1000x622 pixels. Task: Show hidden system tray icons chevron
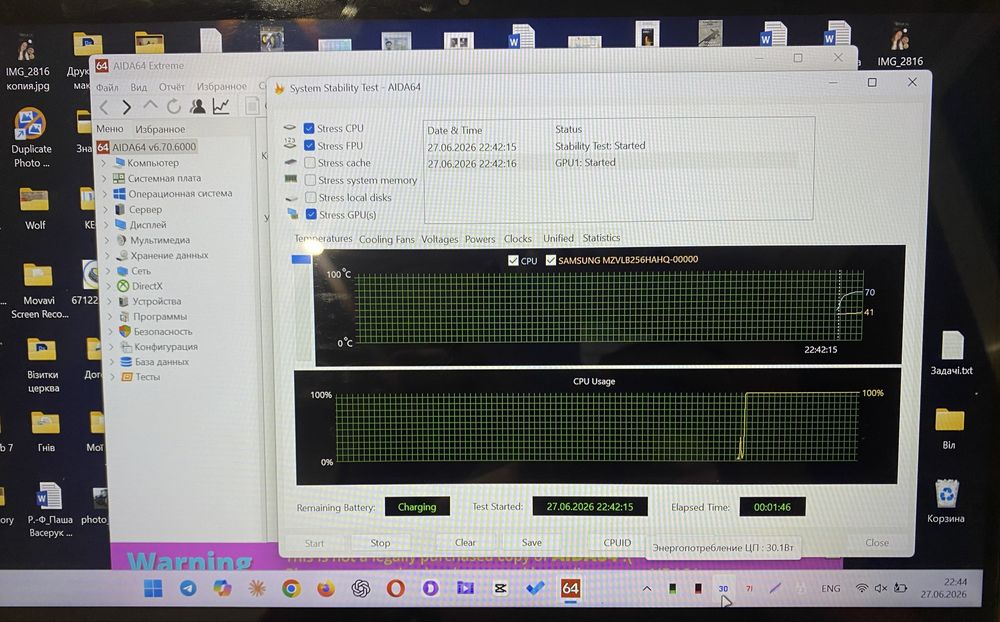point(647,588)
